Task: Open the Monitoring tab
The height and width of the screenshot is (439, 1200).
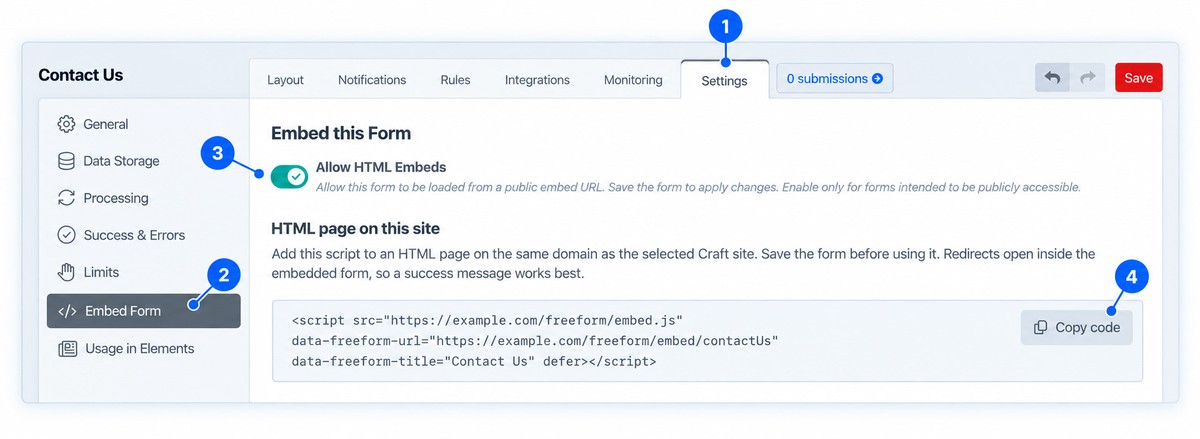Action: pos(633,80)
